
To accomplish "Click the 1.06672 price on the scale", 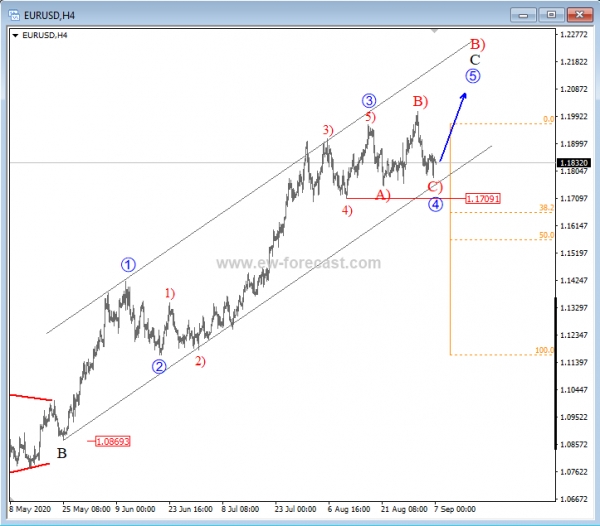I will 574,499.
